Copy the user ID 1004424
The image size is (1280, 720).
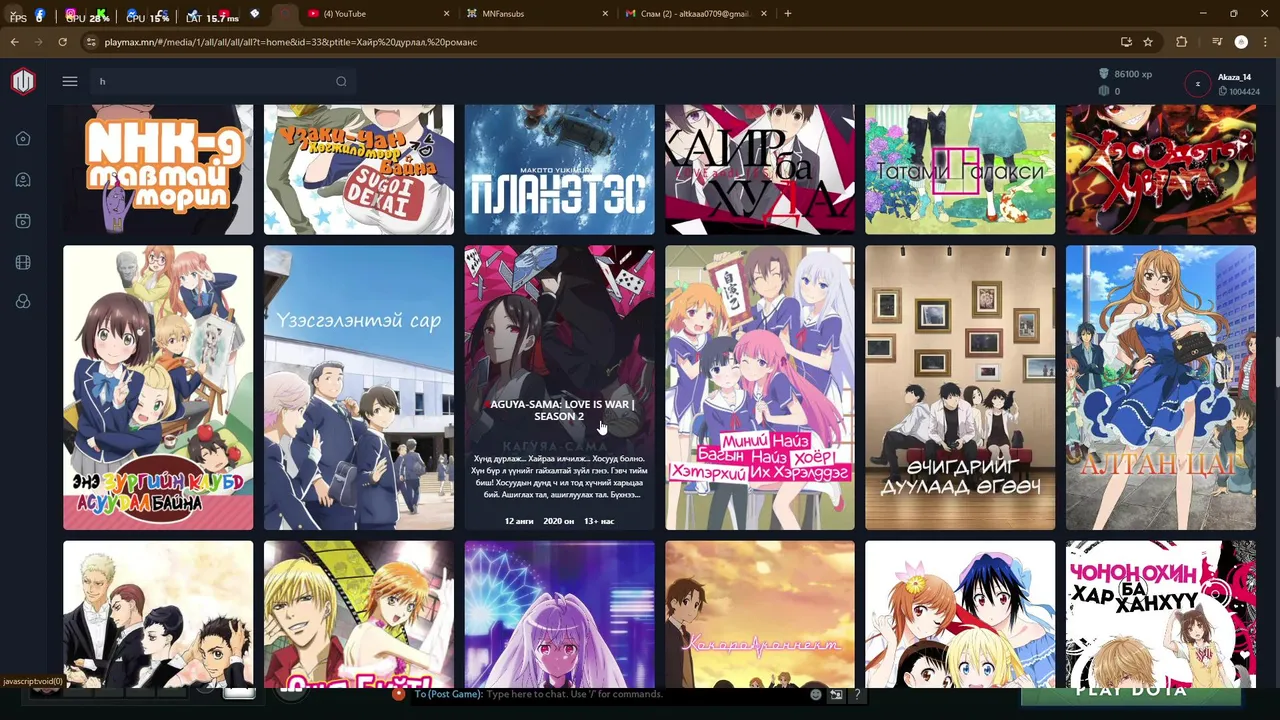point(1239,92)
